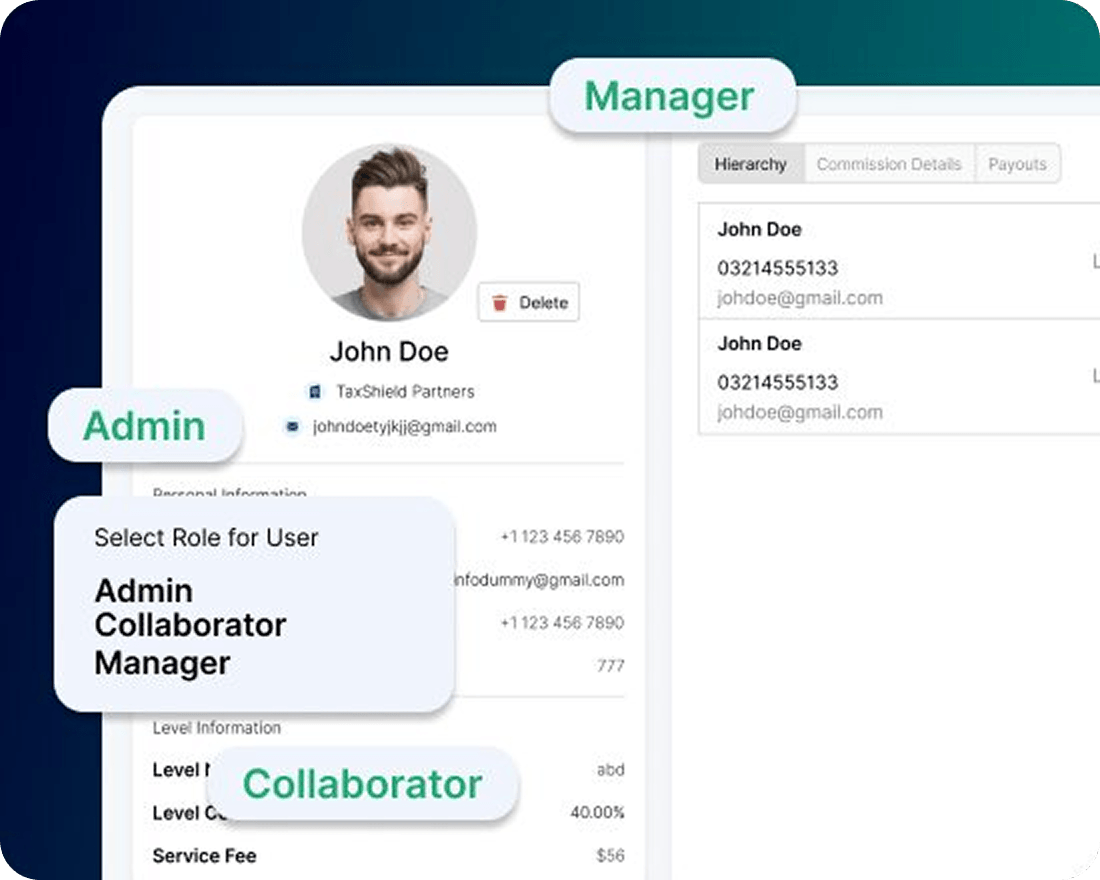Image resolution: width=1100 pixels, height=880 pixels.
Task: Select Collaborator in role list
Action: [191, 625]
